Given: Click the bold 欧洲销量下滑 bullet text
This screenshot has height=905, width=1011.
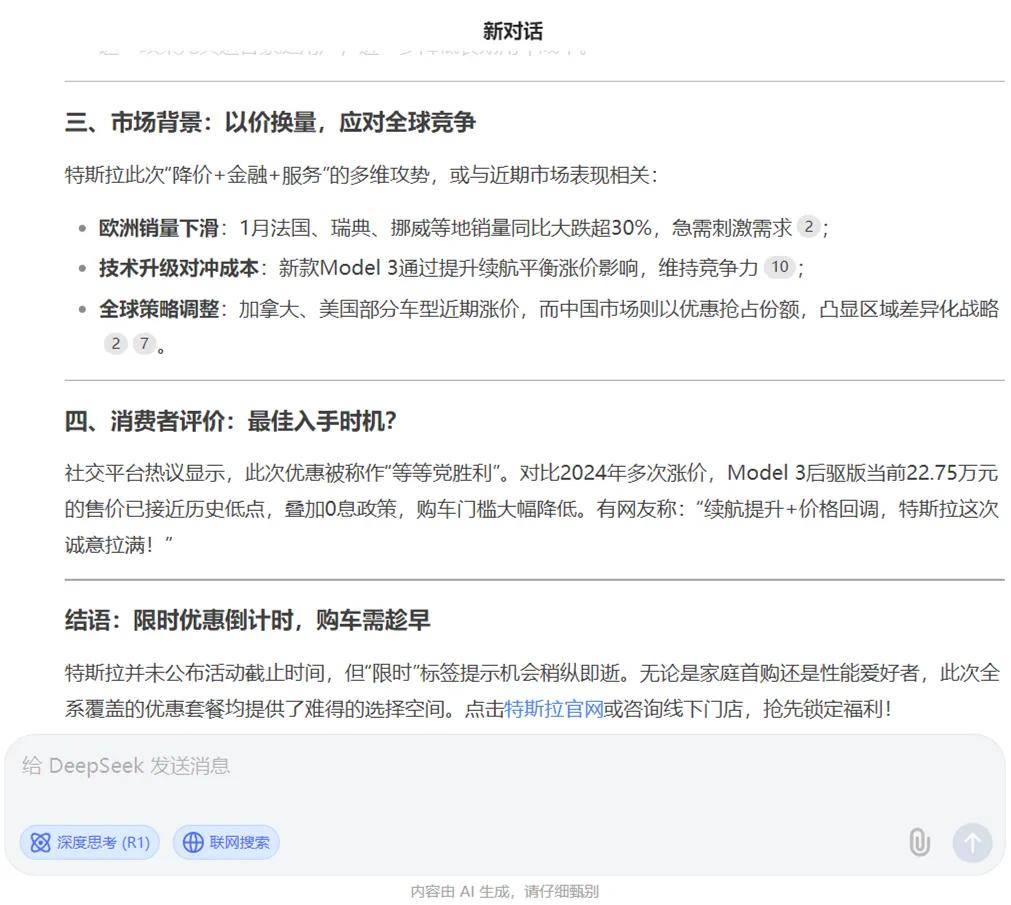Looking at the screenshot, I should click(x=158, y=228).
